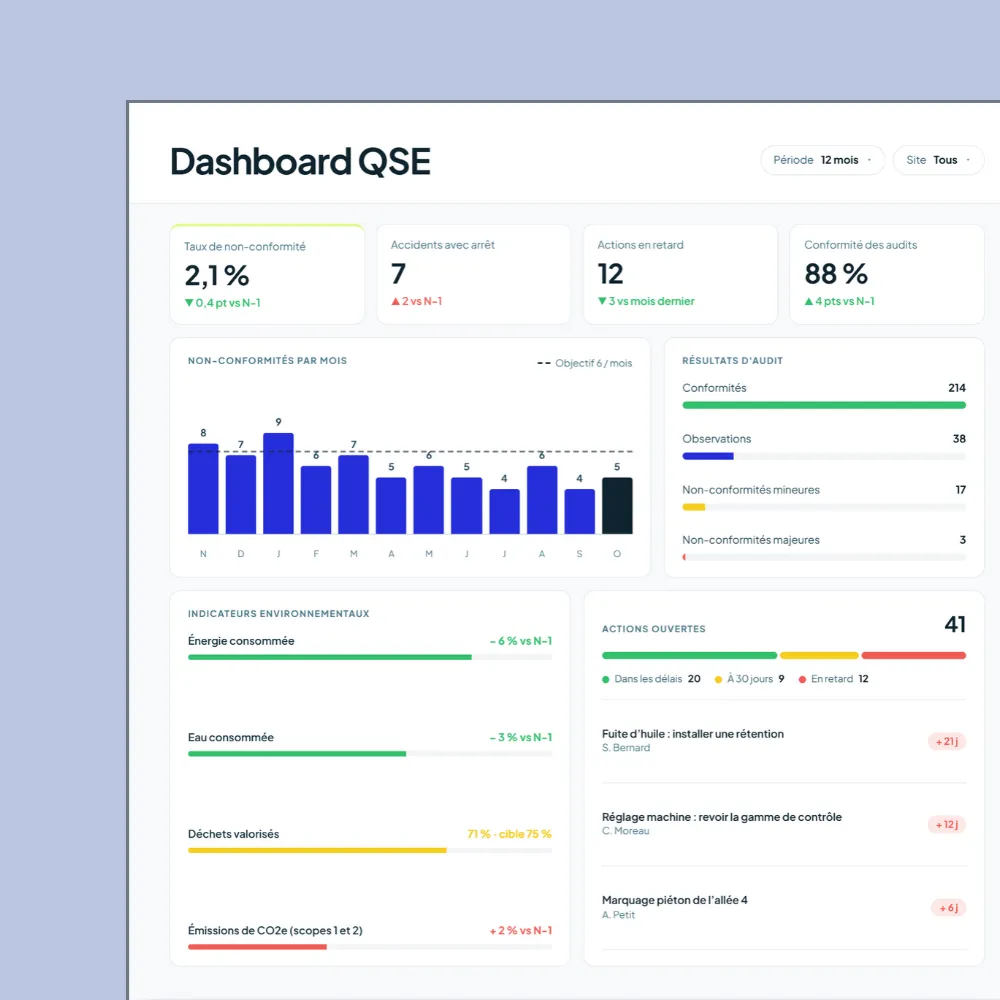
Task: Open the Site Tous dropdown
Action: point(938,160)
